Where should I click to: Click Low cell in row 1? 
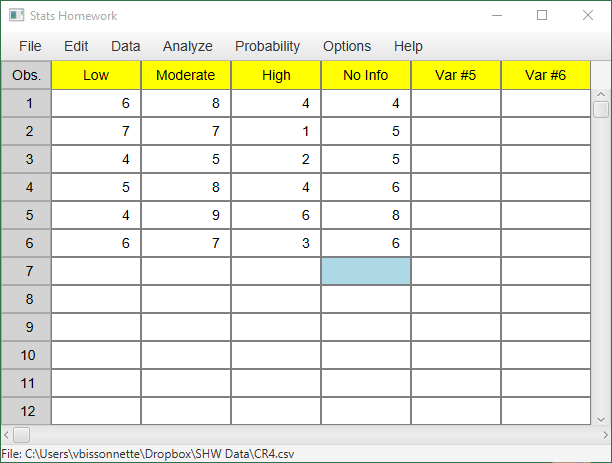tap(96, 103)
